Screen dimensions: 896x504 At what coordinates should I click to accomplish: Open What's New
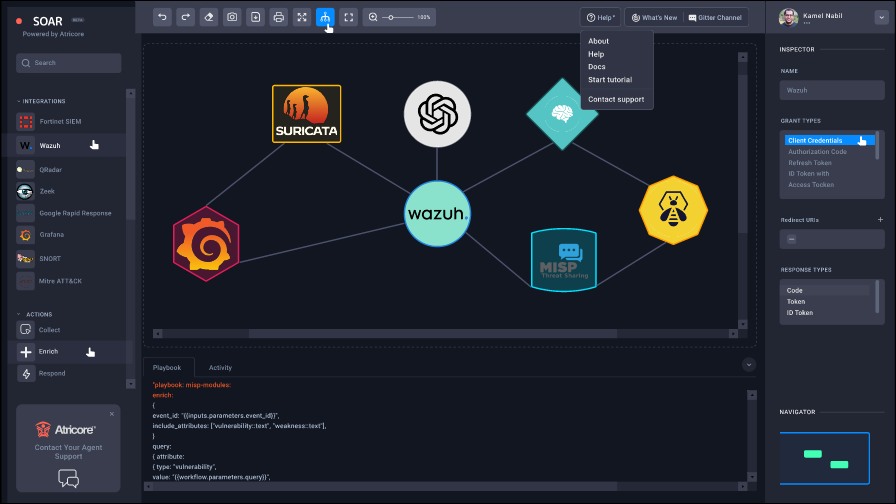(654, 18)
